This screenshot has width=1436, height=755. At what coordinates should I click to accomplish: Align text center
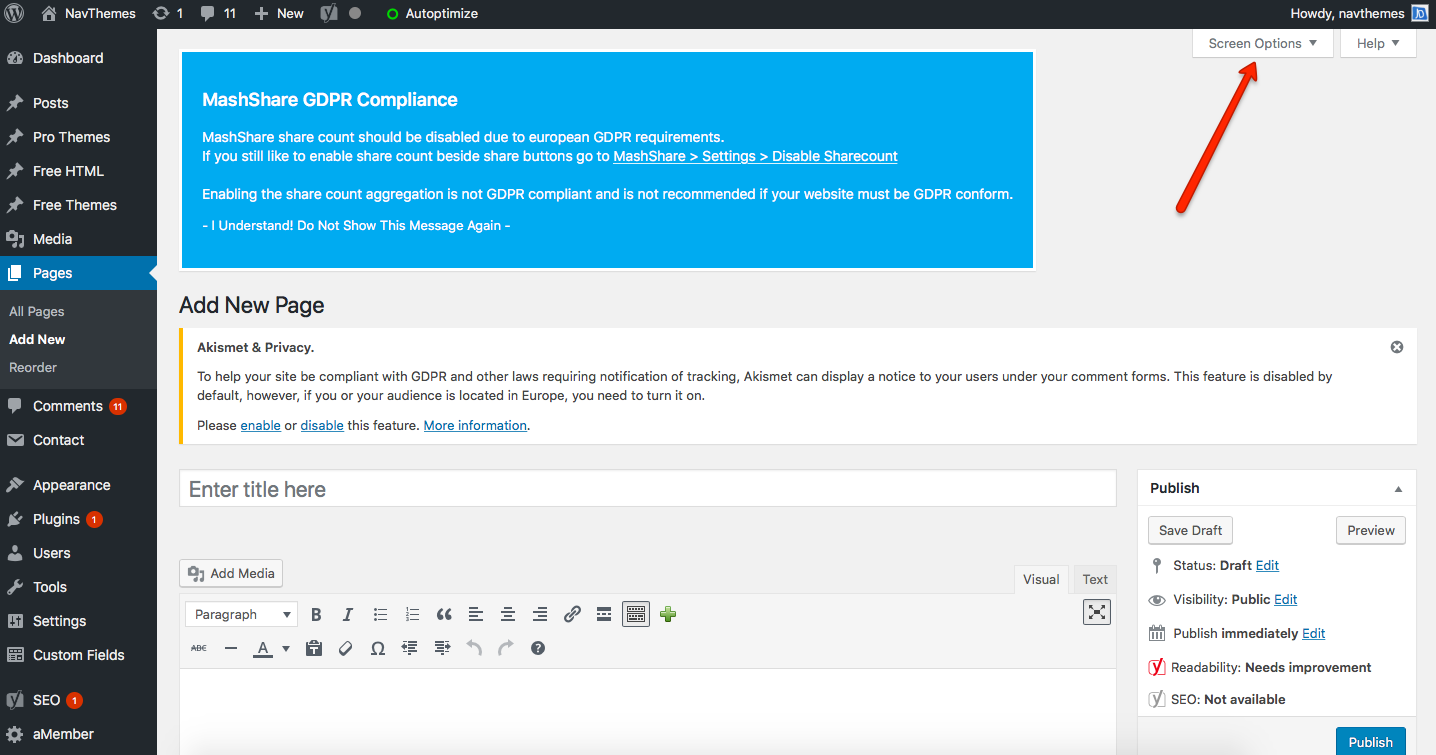point(508,614)
